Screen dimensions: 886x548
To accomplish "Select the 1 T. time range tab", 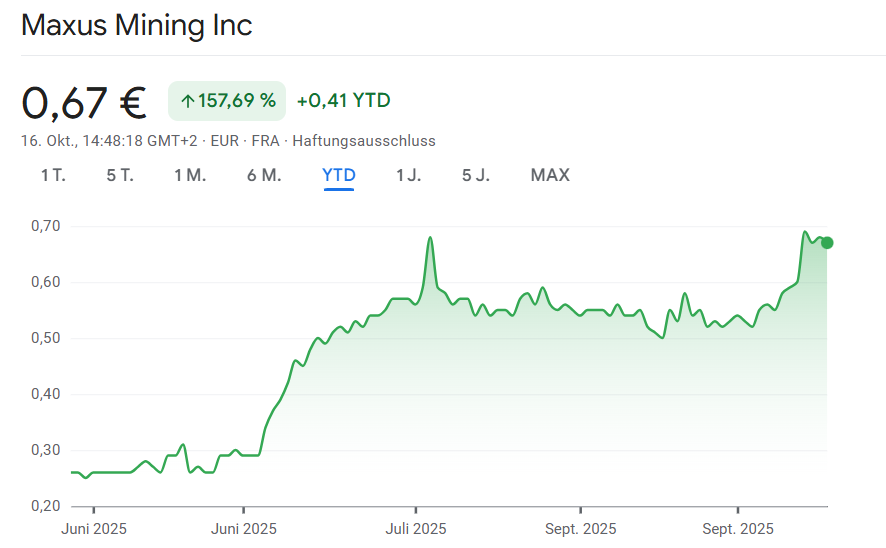I will tap(53, 175).
